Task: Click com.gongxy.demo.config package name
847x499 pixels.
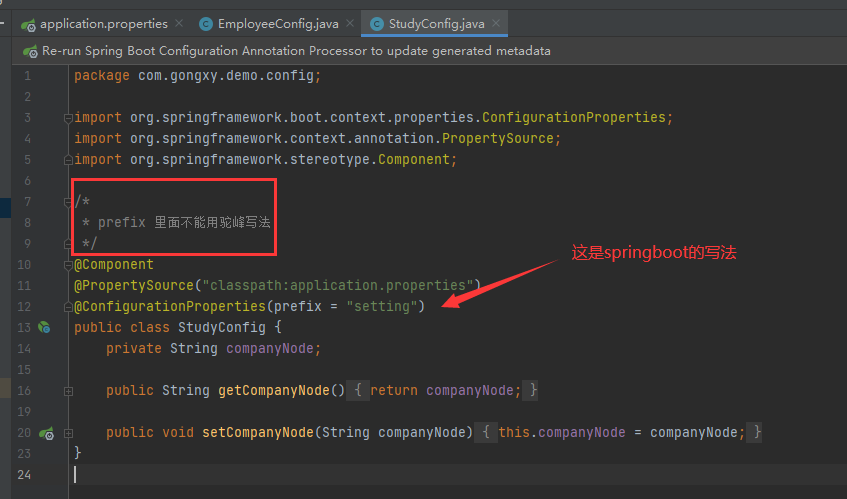Action: point(226,76)
